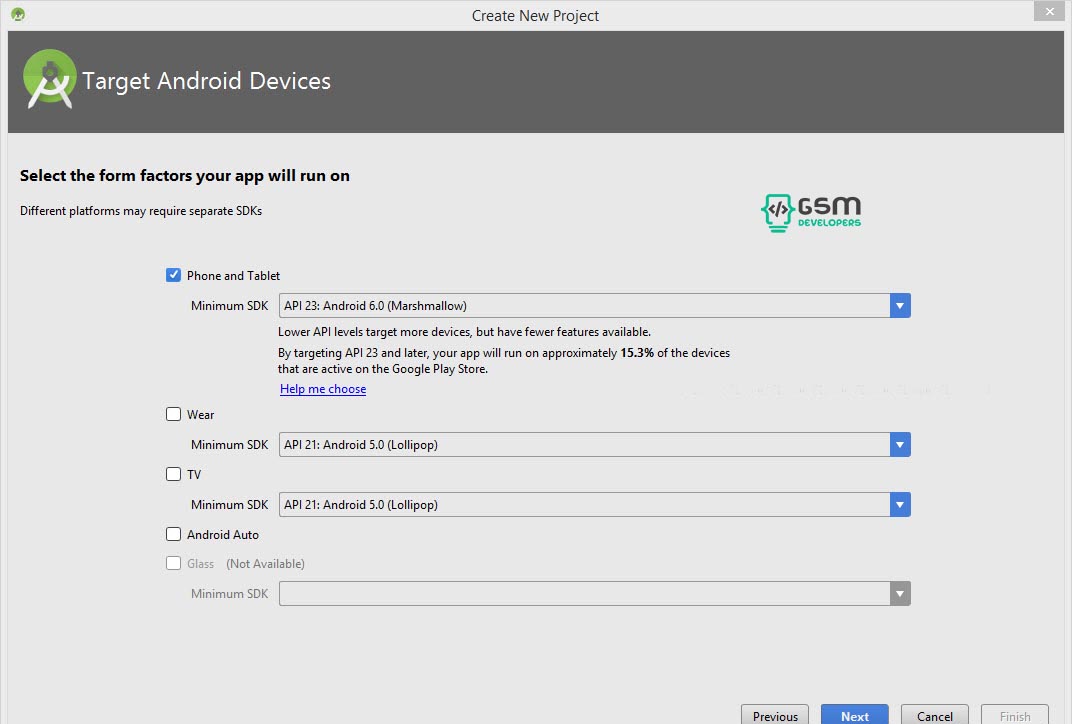This screenshot has width=1072, height=724.
Task: Expand the Wear Minimum SDK dropdown arrow
Action: [x=900, y=445]
